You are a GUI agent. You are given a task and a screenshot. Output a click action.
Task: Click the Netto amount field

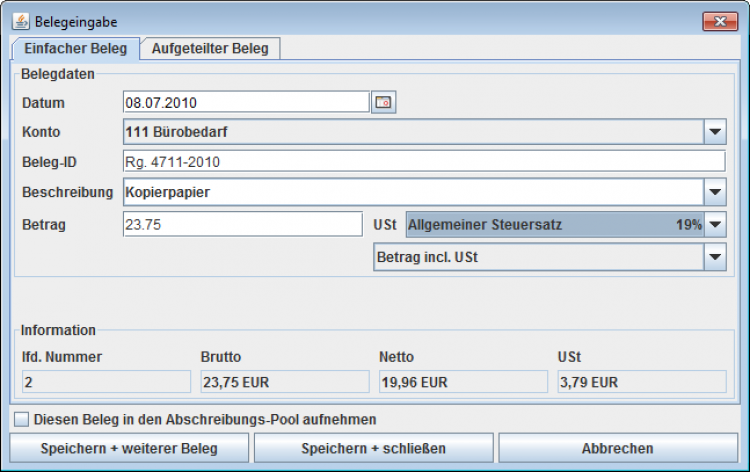click(x=462, y=382)
